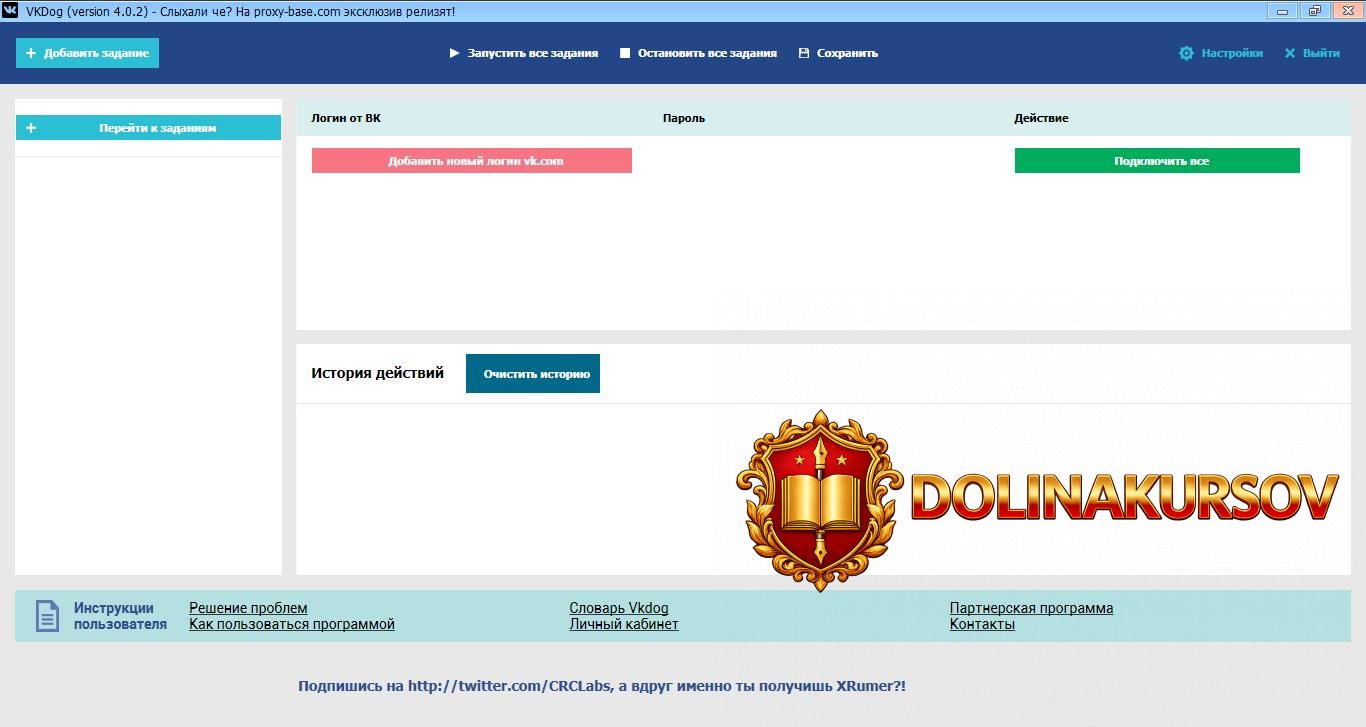
Task: Start all tasks using the play icon
Action: [454, 53]
